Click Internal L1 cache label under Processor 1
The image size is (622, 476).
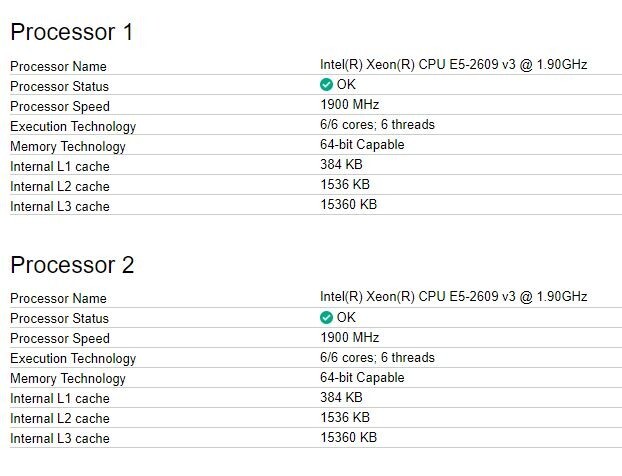(60, 166)
